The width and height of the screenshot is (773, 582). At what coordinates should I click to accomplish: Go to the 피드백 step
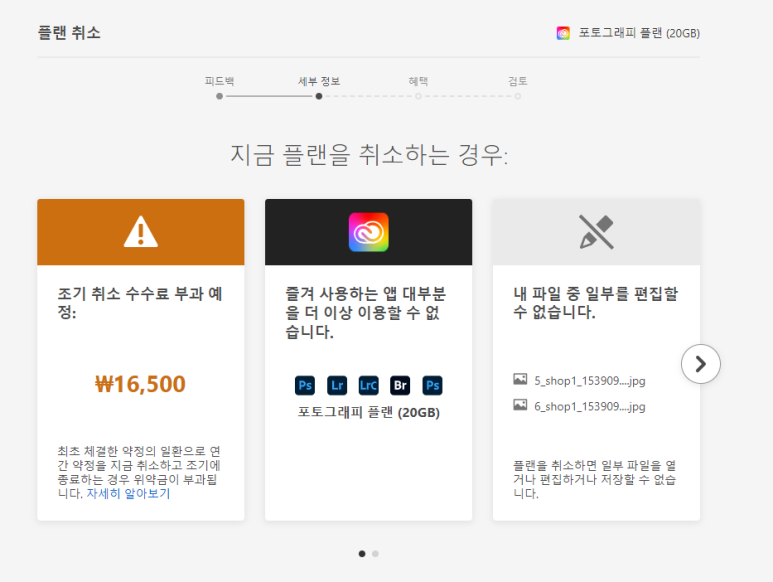tap(219, 81)
